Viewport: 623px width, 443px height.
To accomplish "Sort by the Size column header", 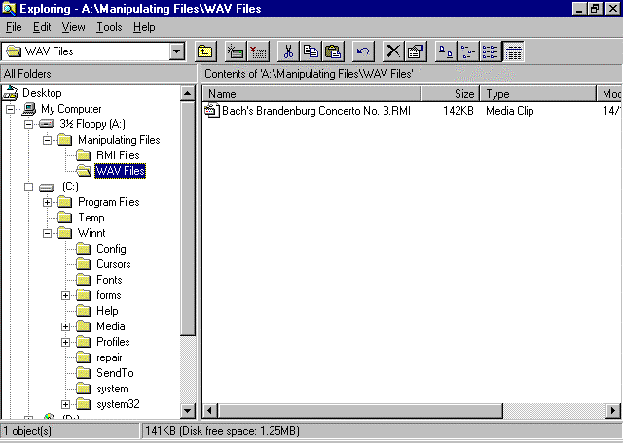I will coord(451,94).
